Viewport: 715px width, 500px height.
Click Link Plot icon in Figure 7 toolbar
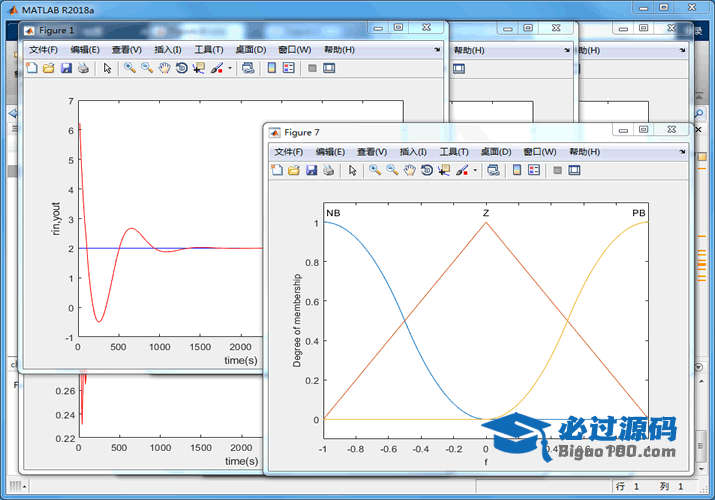(493, 170)
